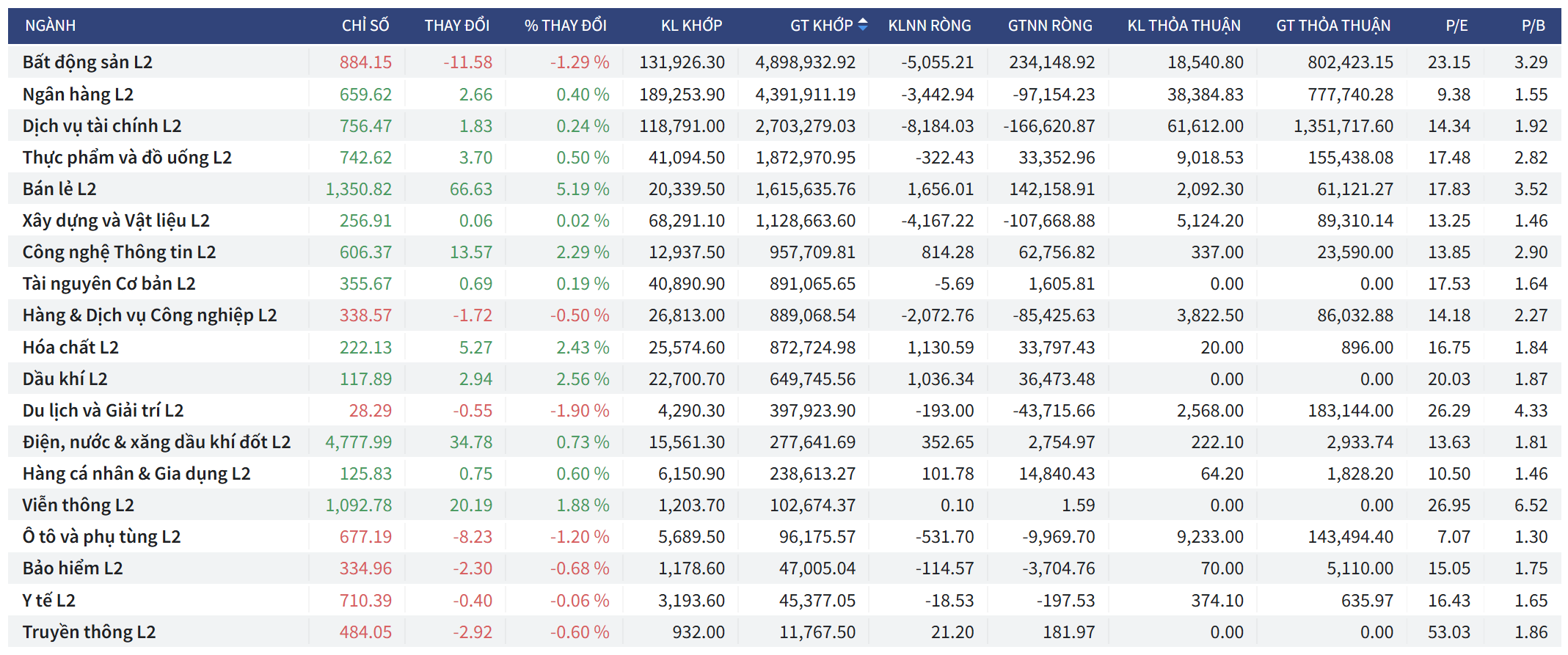Sort by KL THỎA THUẬN header
The width and height of the screenshot is (1568, 655).
1184,26
